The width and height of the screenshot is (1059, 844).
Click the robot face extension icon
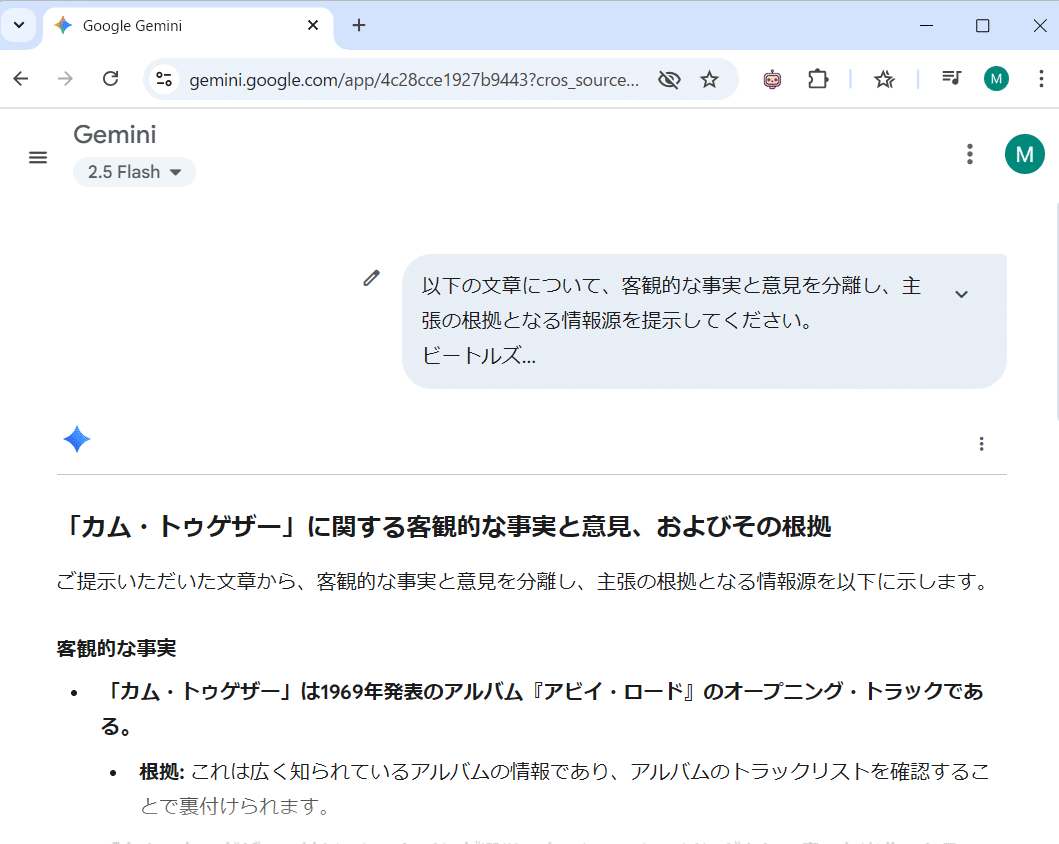coord(772,78)
